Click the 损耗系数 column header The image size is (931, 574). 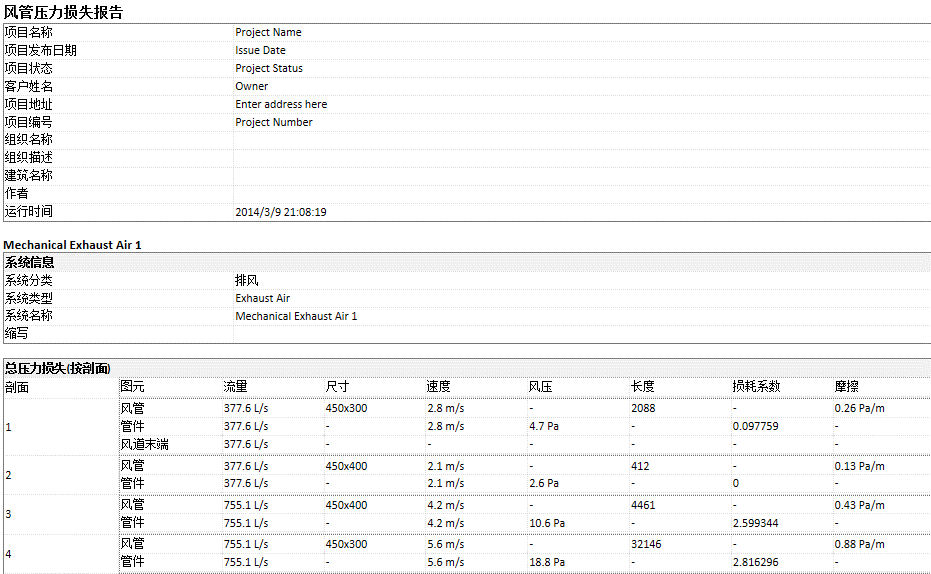click(756, 386)
